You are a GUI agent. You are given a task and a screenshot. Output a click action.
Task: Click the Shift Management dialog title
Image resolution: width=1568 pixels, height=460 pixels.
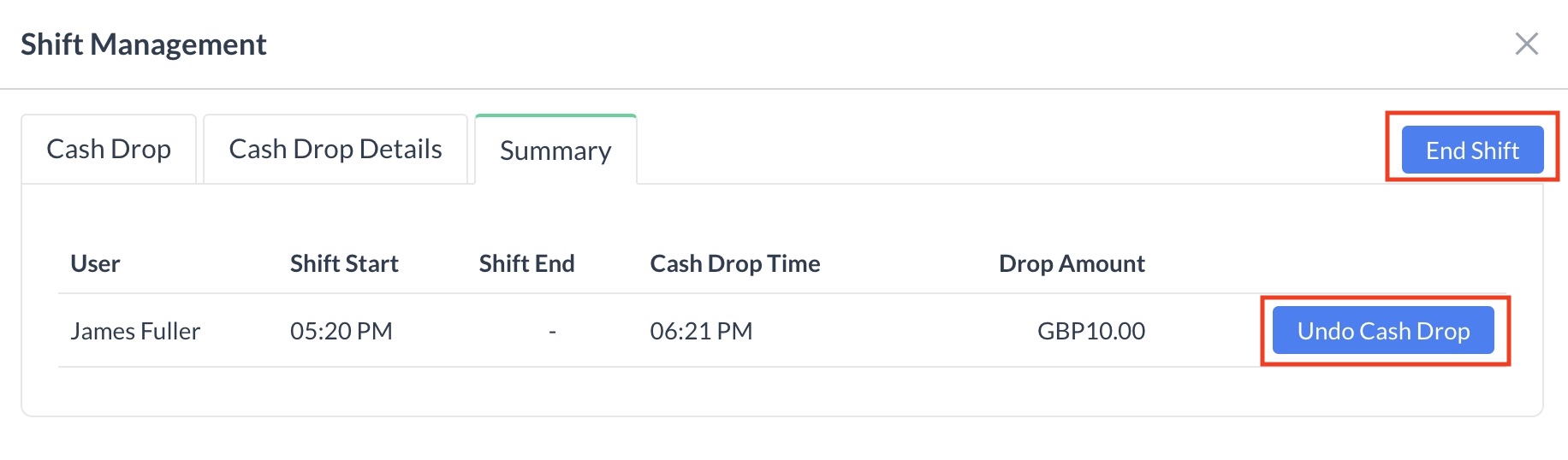point(144,44)
